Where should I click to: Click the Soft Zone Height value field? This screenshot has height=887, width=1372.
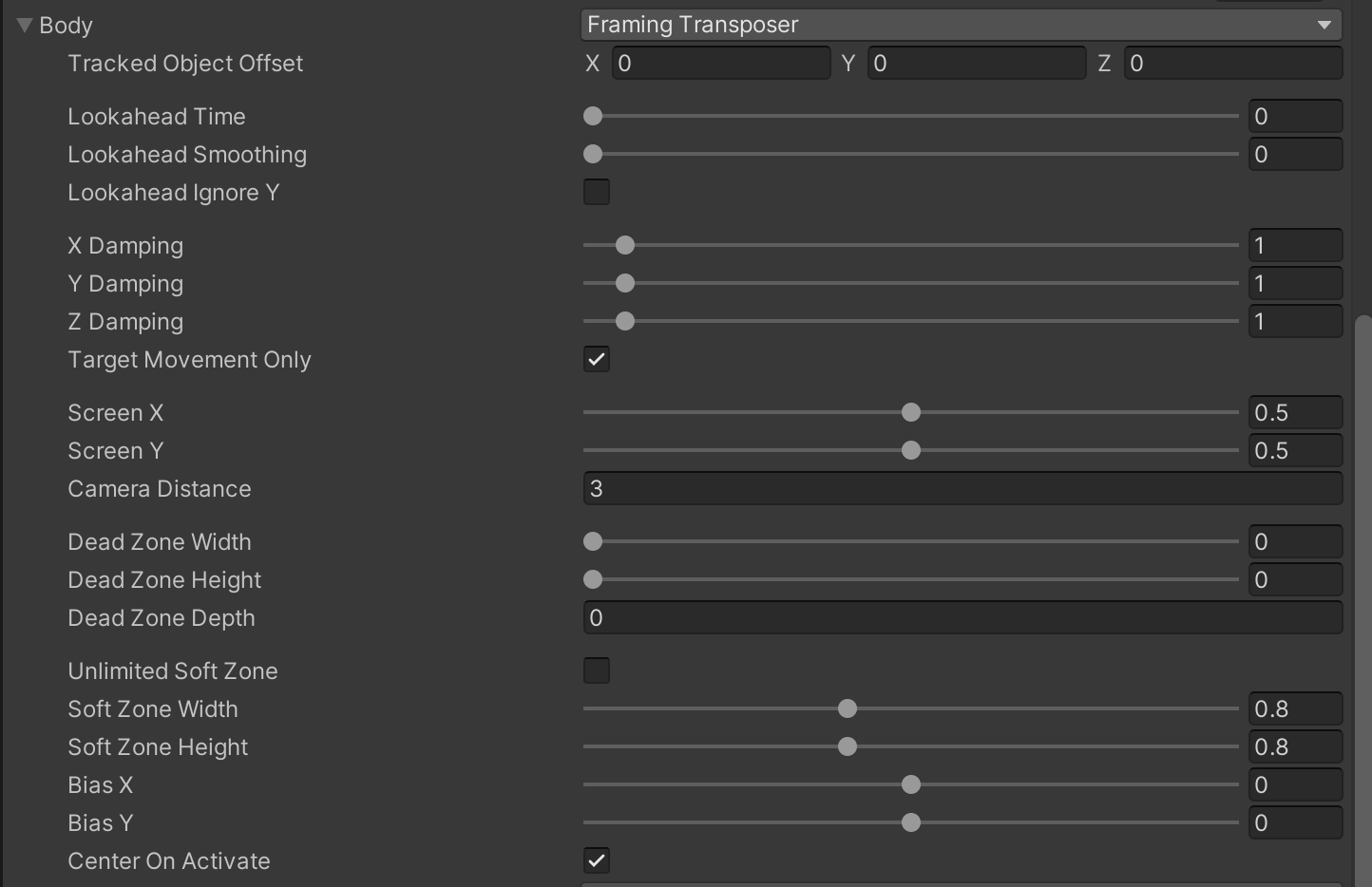click(1294, 747)
